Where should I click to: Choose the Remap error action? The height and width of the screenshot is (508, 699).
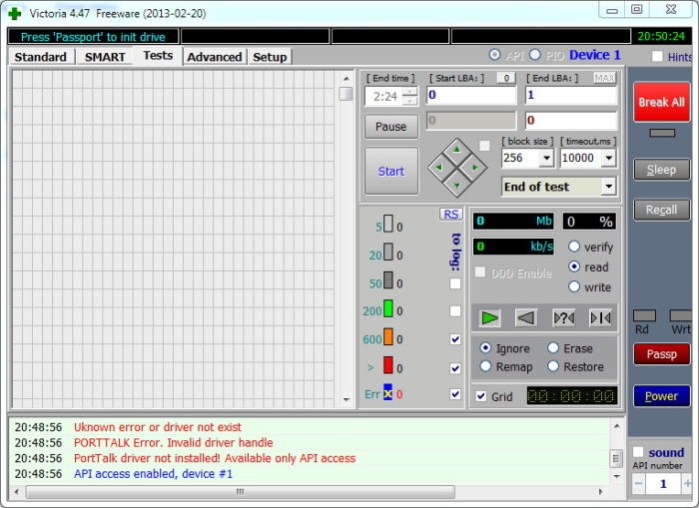485,366
